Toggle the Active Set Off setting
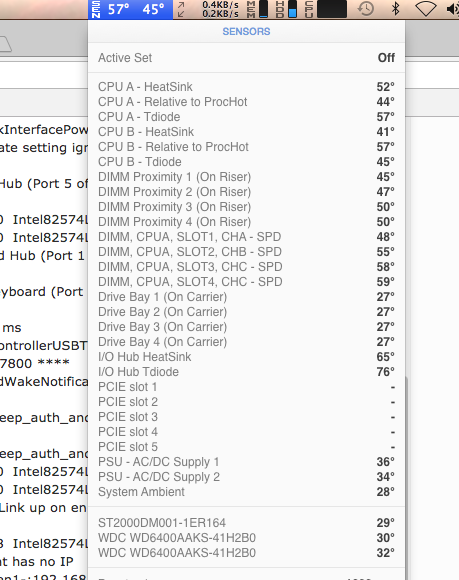The image size is (459, 580). pos(246,58)
